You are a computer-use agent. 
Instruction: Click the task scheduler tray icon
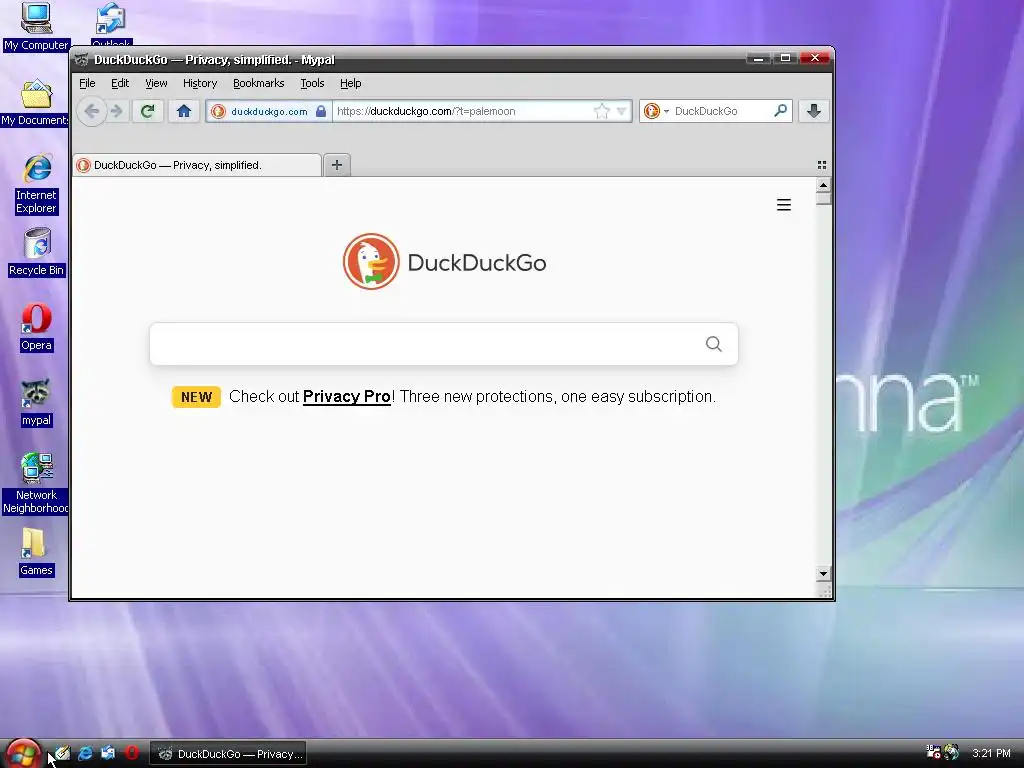tap(933, 752)
